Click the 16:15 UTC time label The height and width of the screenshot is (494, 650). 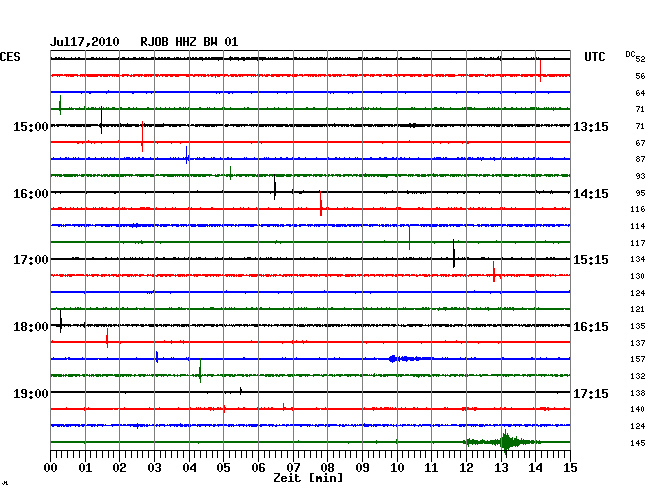[x=591, y=327]
